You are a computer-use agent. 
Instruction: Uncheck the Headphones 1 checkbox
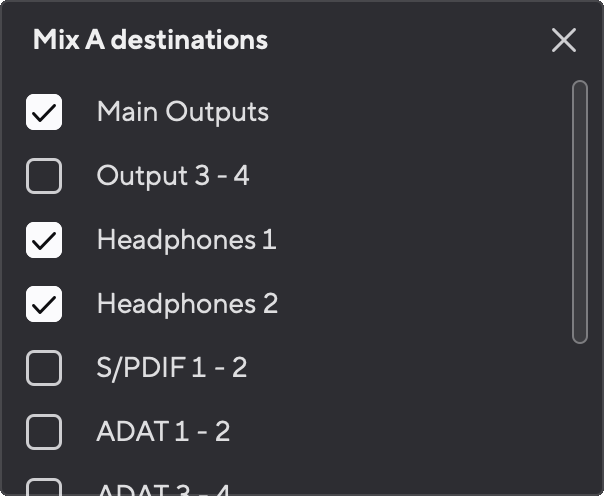[x=44, y=240]
